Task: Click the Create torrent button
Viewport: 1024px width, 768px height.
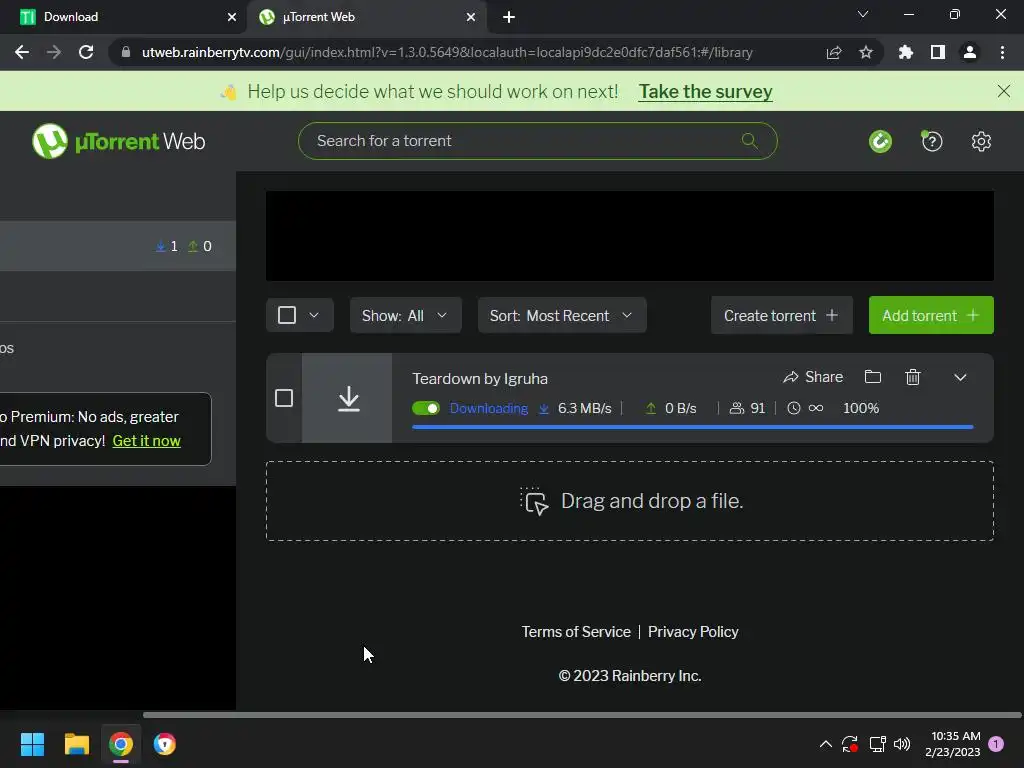Action: (782, 315)
